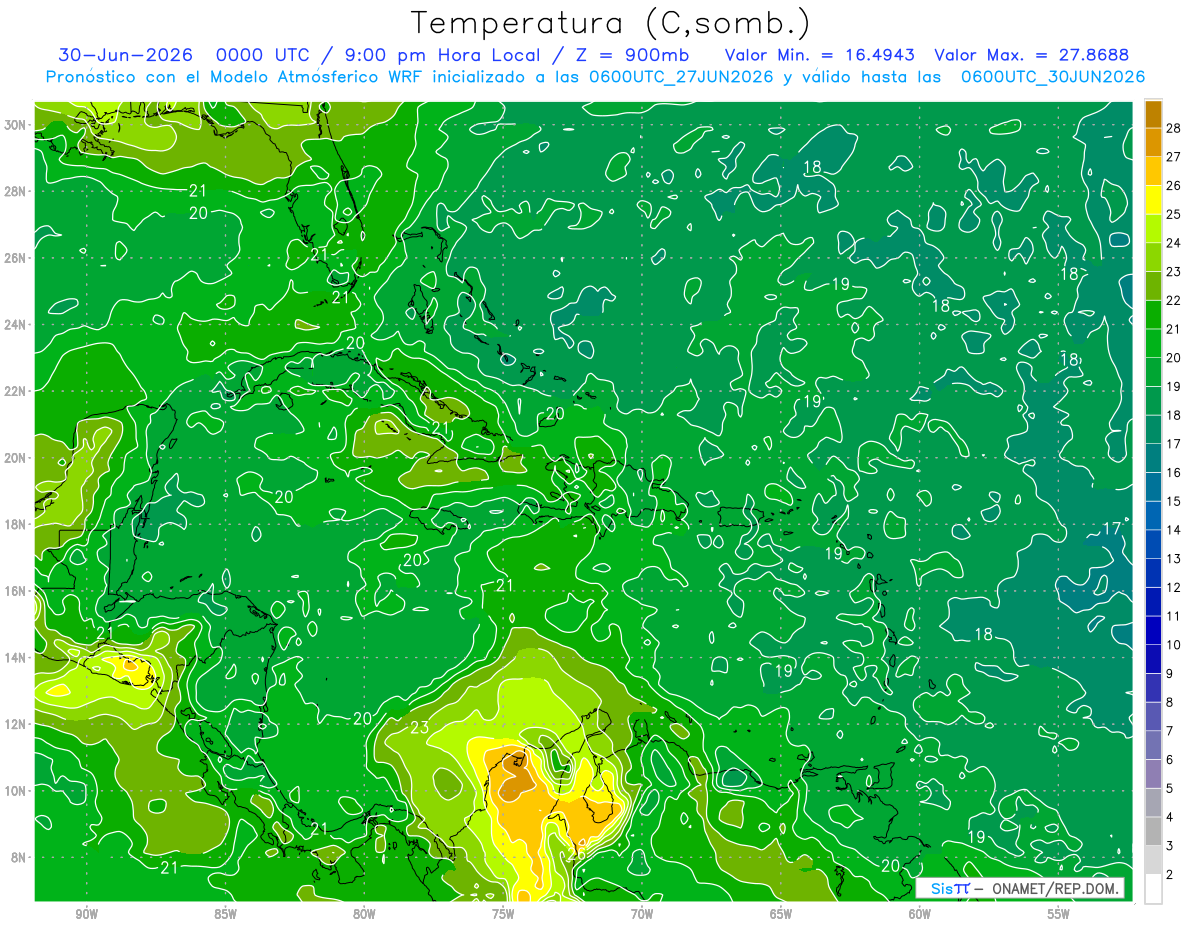Click the "5" label on the color scale
The image size is (1200, 927).
tap(1170, 788)
